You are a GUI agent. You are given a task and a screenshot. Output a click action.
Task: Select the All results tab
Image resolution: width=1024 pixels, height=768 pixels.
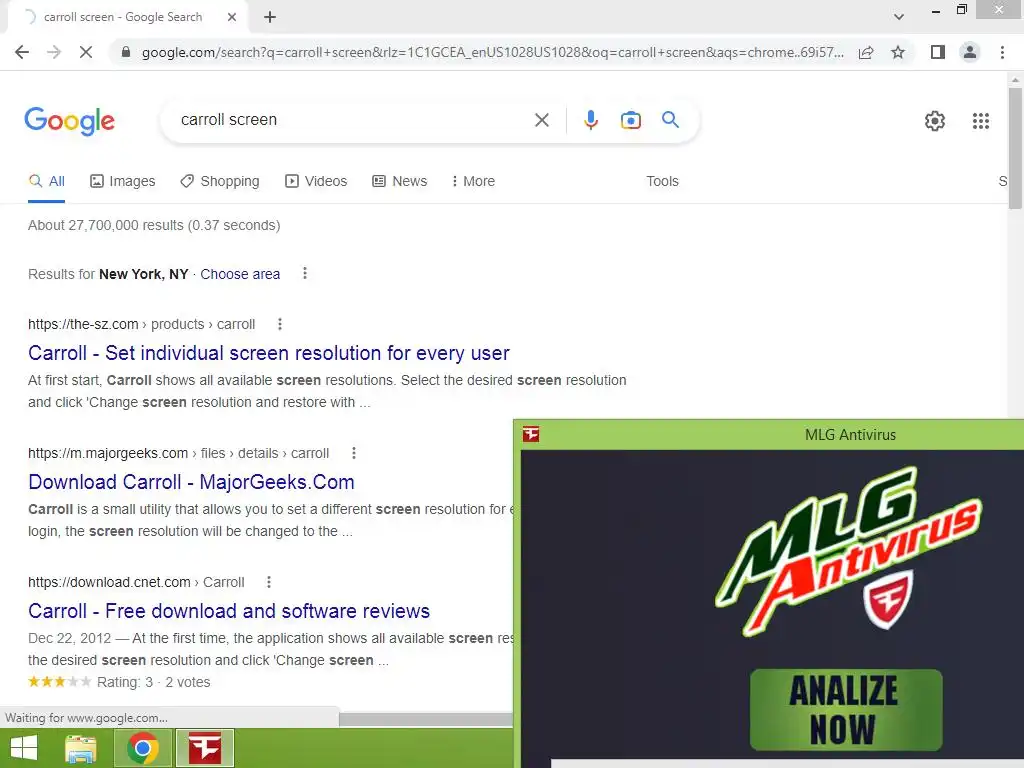tap(46, 182)
